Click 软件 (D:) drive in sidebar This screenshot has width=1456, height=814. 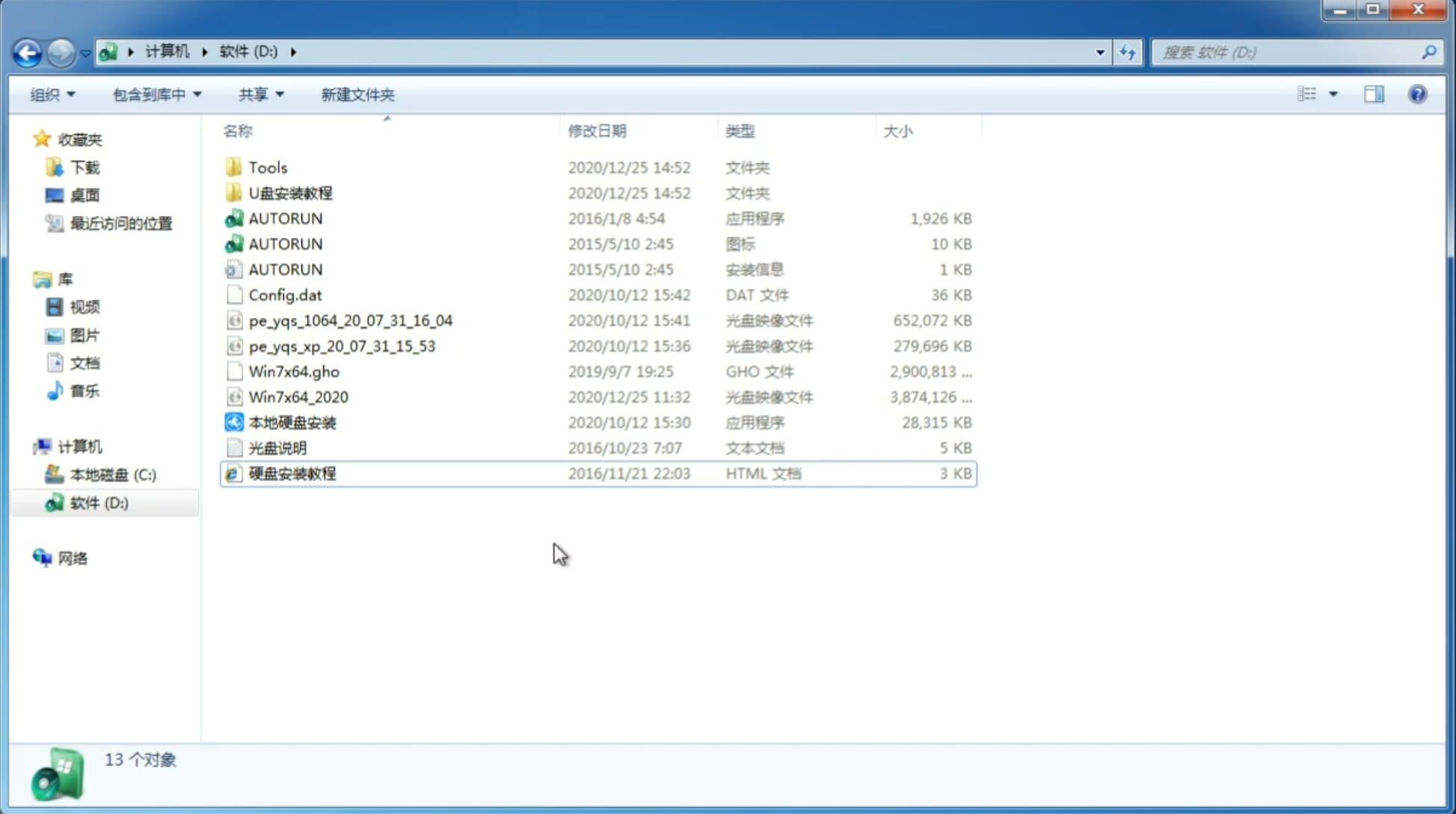point(98,502)
